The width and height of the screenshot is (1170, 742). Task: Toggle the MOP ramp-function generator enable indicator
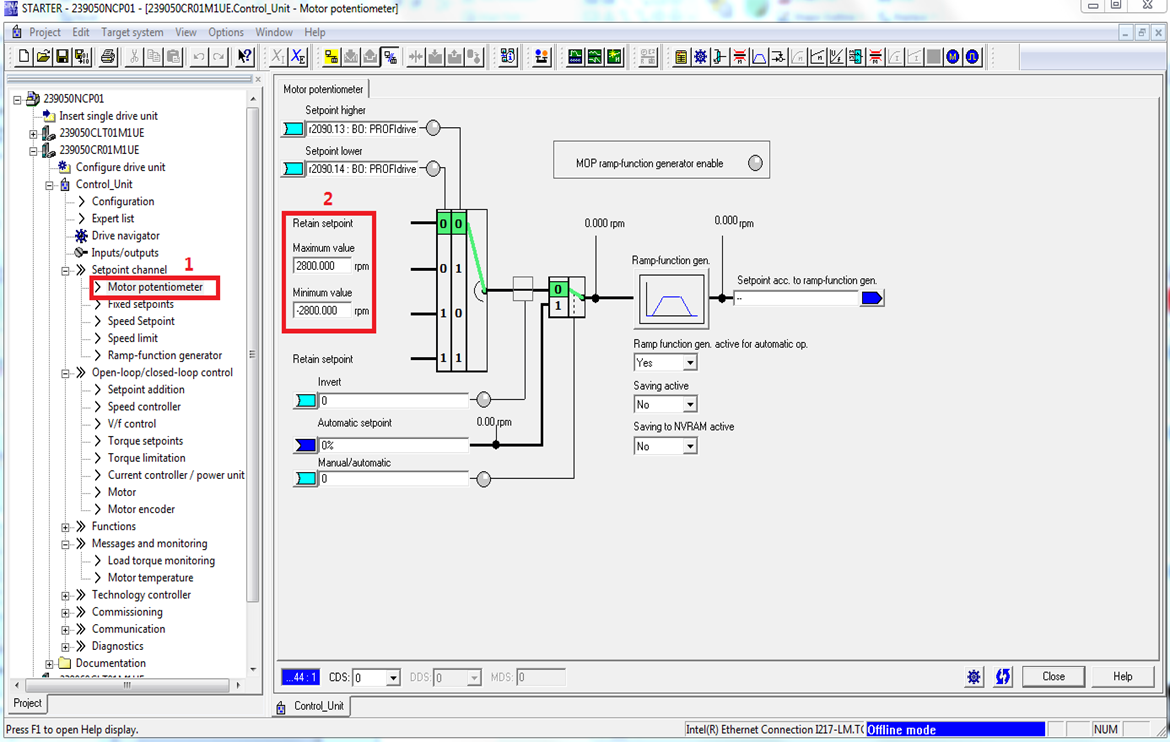tap(756, 163)
